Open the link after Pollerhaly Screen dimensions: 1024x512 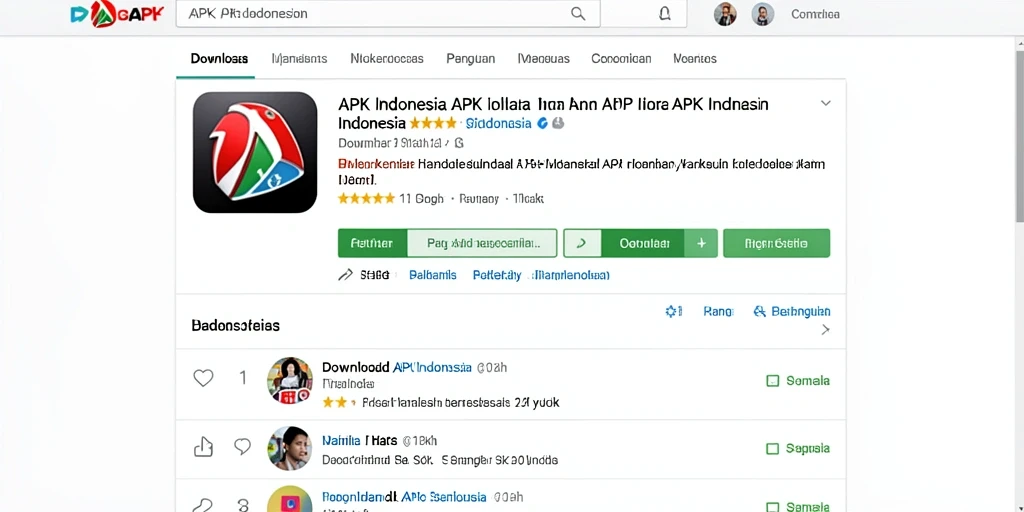click(570, 275)
